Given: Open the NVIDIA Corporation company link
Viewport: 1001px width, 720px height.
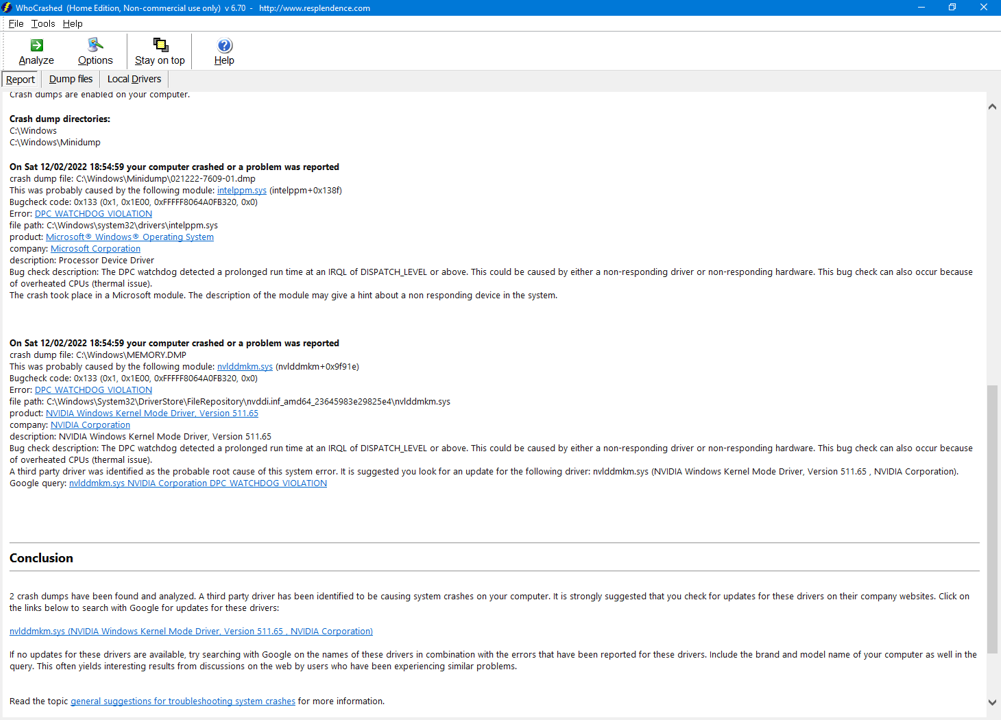Looking at the screenshot, I should coord(90,425).
